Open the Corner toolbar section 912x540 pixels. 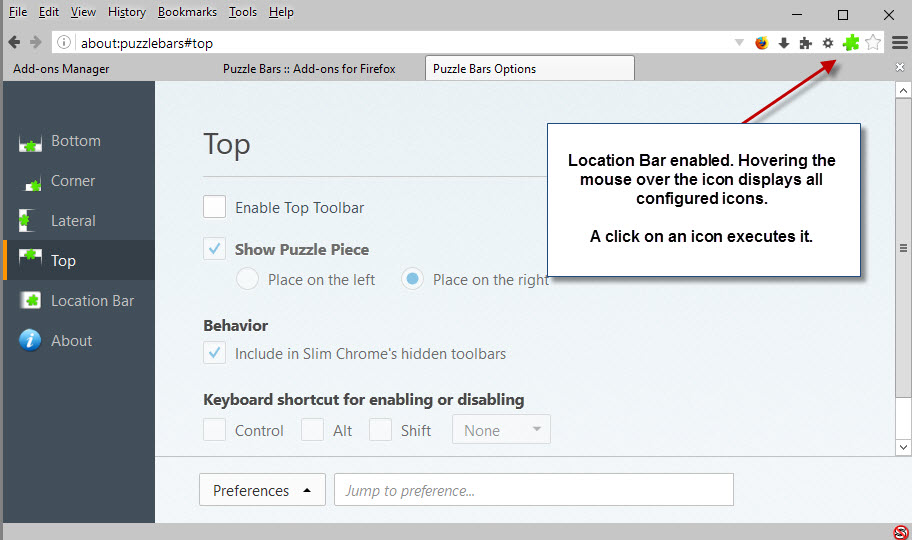(79, 181)
